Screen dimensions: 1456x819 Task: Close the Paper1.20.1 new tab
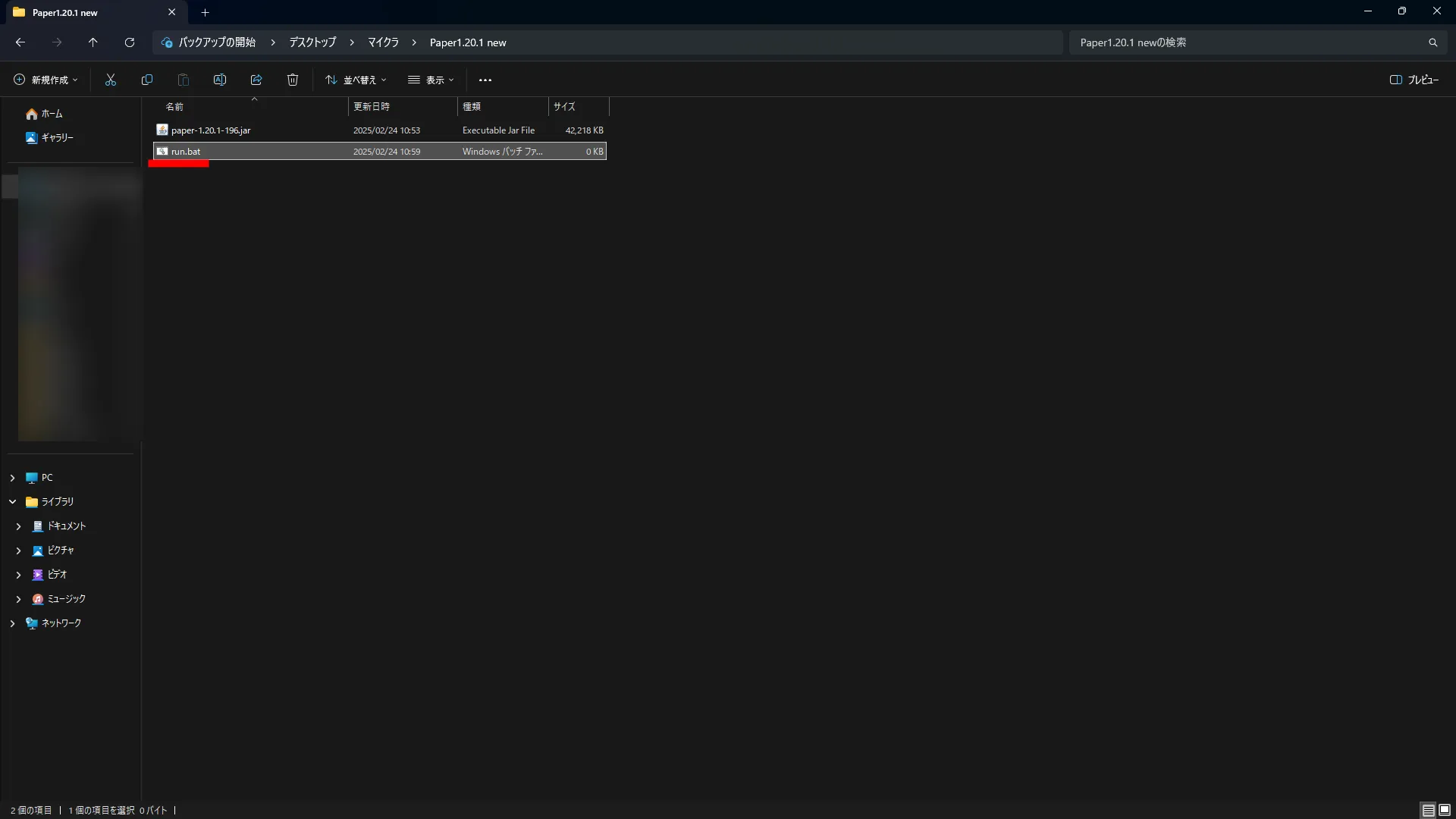point(171,12)
